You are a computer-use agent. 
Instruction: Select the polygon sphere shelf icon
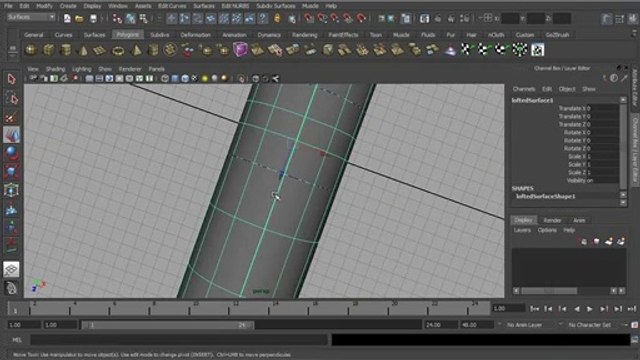(x=31, y=50)
